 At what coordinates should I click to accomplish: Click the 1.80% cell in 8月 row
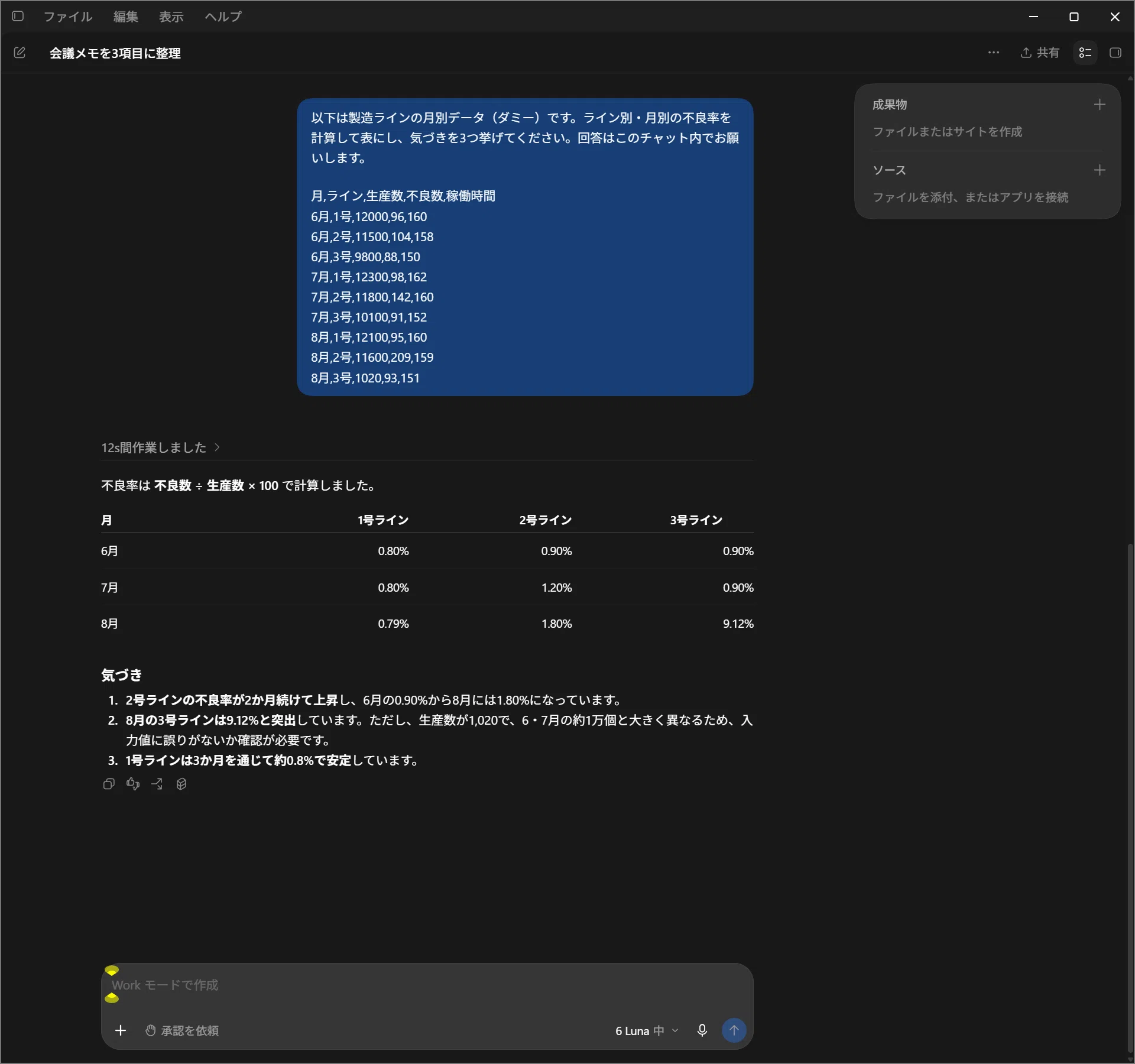[x=556, y=624]
